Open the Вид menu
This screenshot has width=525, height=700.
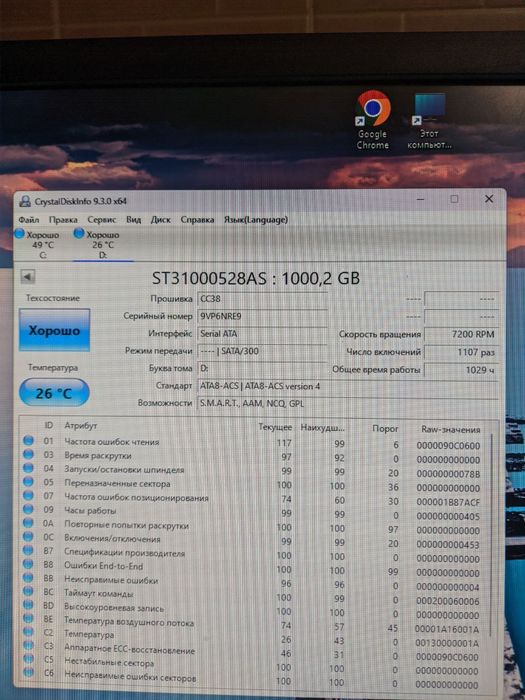[133, 220]
